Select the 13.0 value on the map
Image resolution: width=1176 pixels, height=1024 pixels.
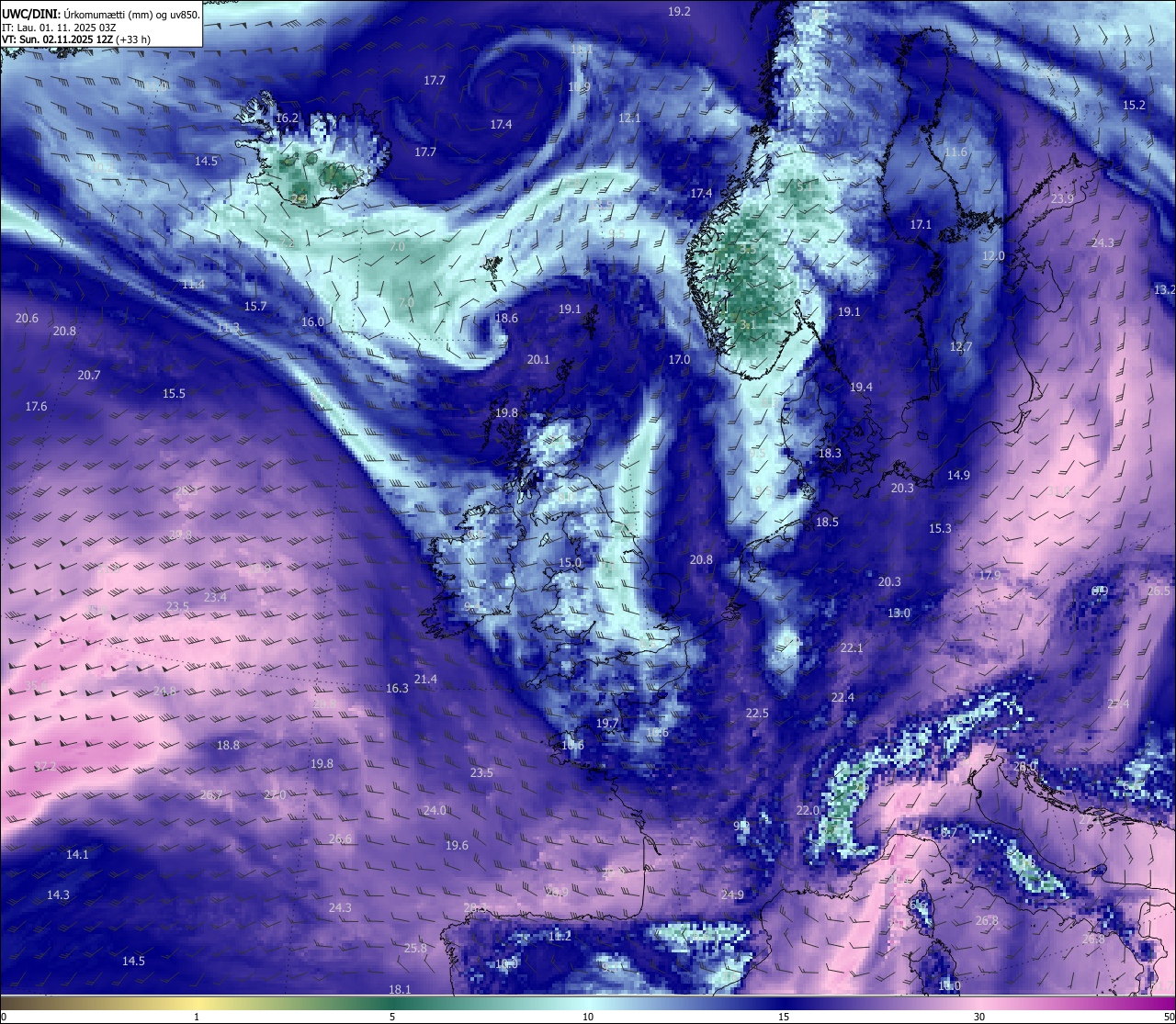pyautogui.click(x=899, y=613)
